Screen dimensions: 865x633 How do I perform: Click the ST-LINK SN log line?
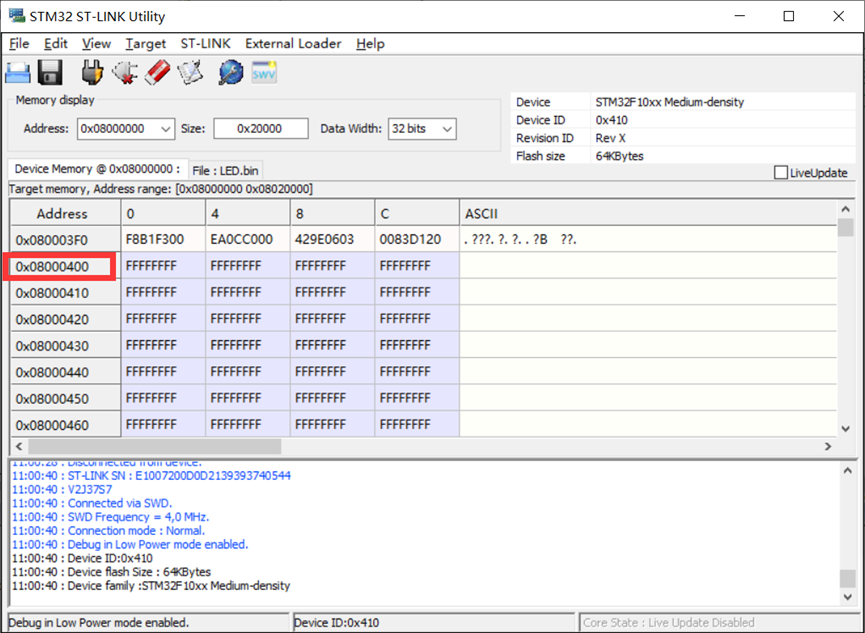point(151,476)
